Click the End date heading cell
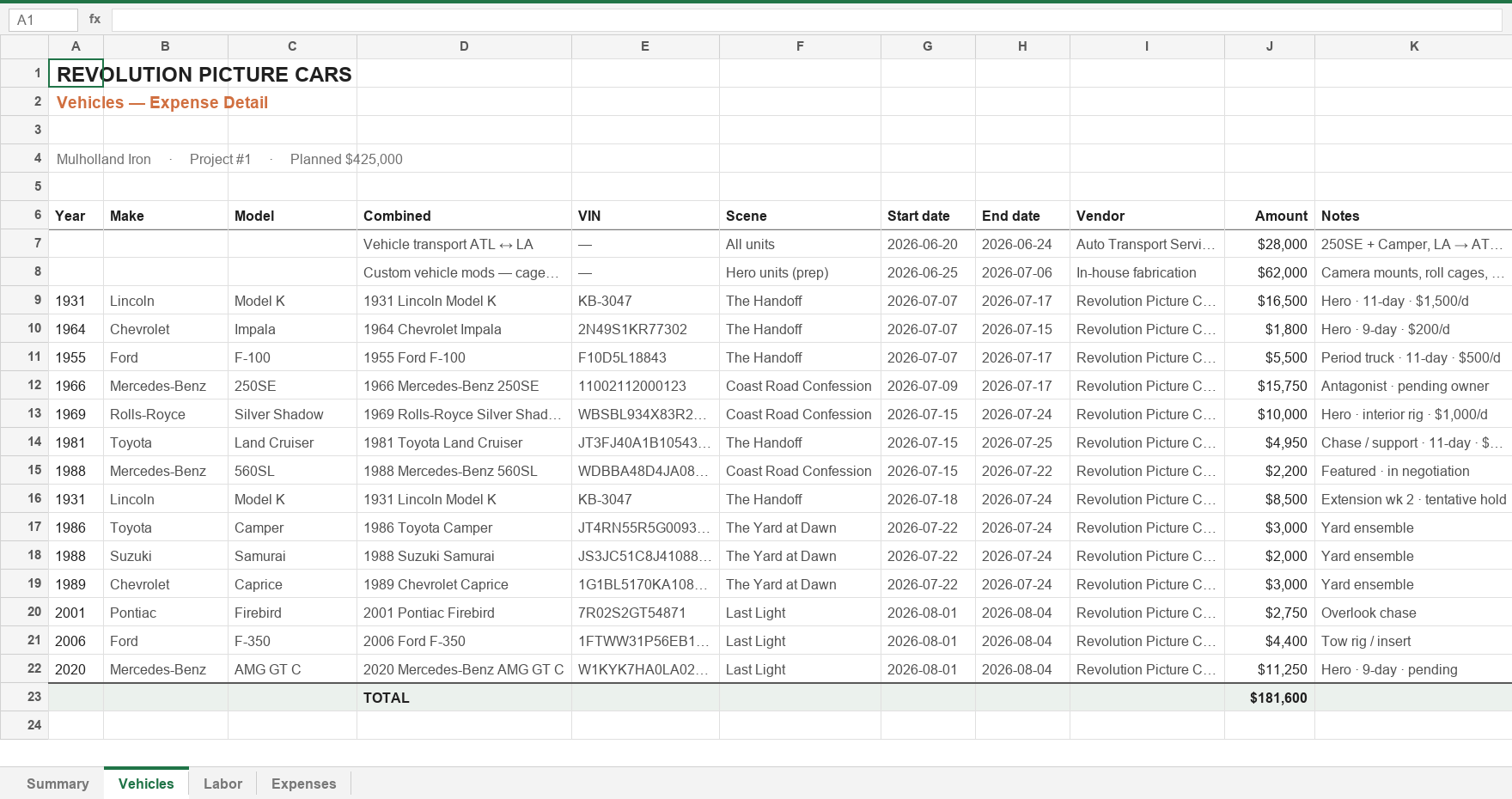 [x=1022, y=216]
